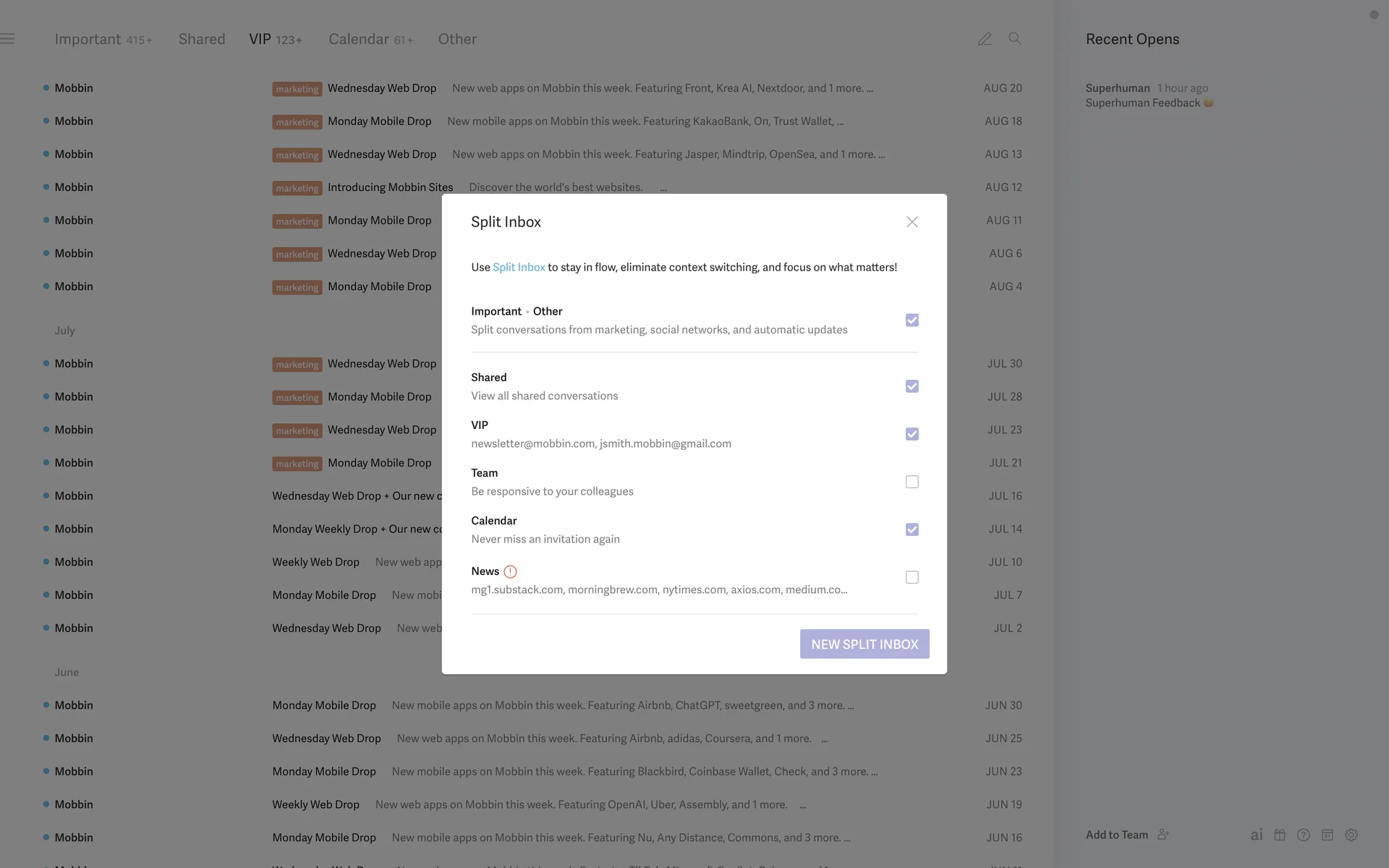Open the settings gear icon
The width and height of the screenshot is (1389, 868).
coord(1351,835)
